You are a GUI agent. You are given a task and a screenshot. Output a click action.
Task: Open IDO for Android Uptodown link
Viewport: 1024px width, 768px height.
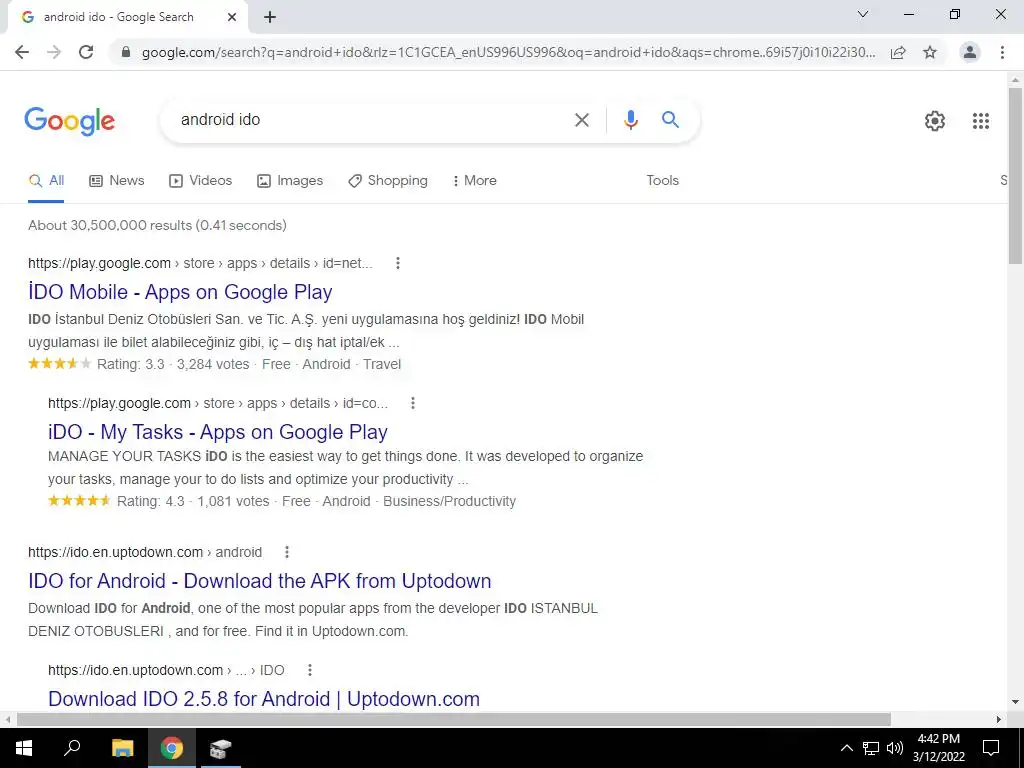260,581
